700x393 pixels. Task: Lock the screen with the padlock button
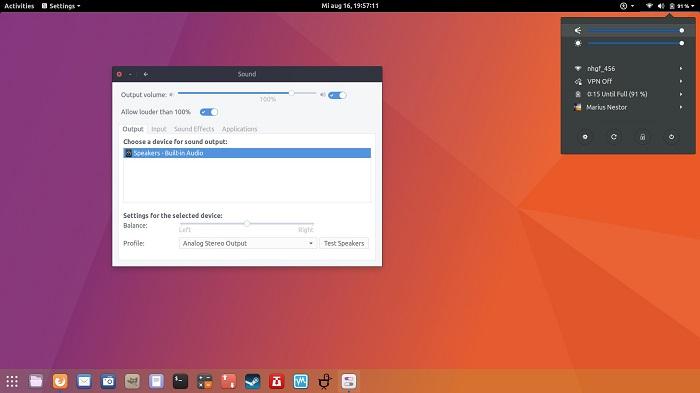tap(642, 137)
